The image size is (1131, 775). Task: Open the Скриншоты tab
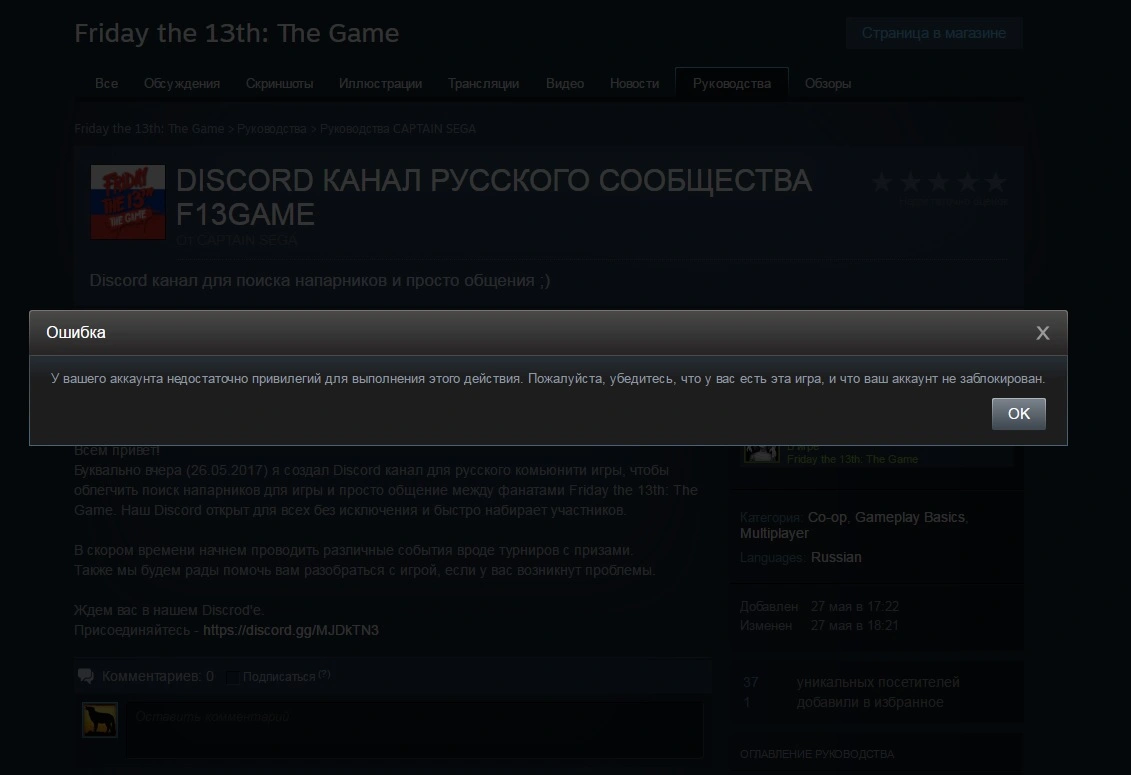(x=279, y=84)
